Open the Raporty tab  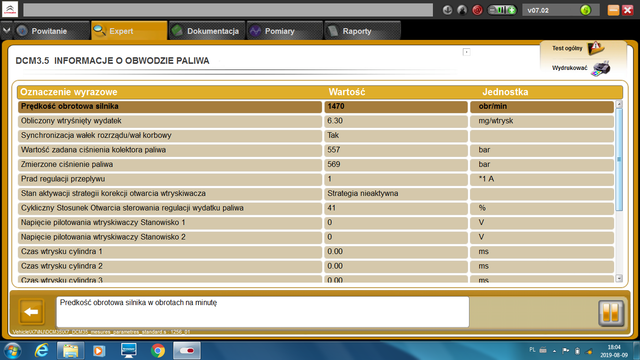pyautogui.click(x=362, y=31)
